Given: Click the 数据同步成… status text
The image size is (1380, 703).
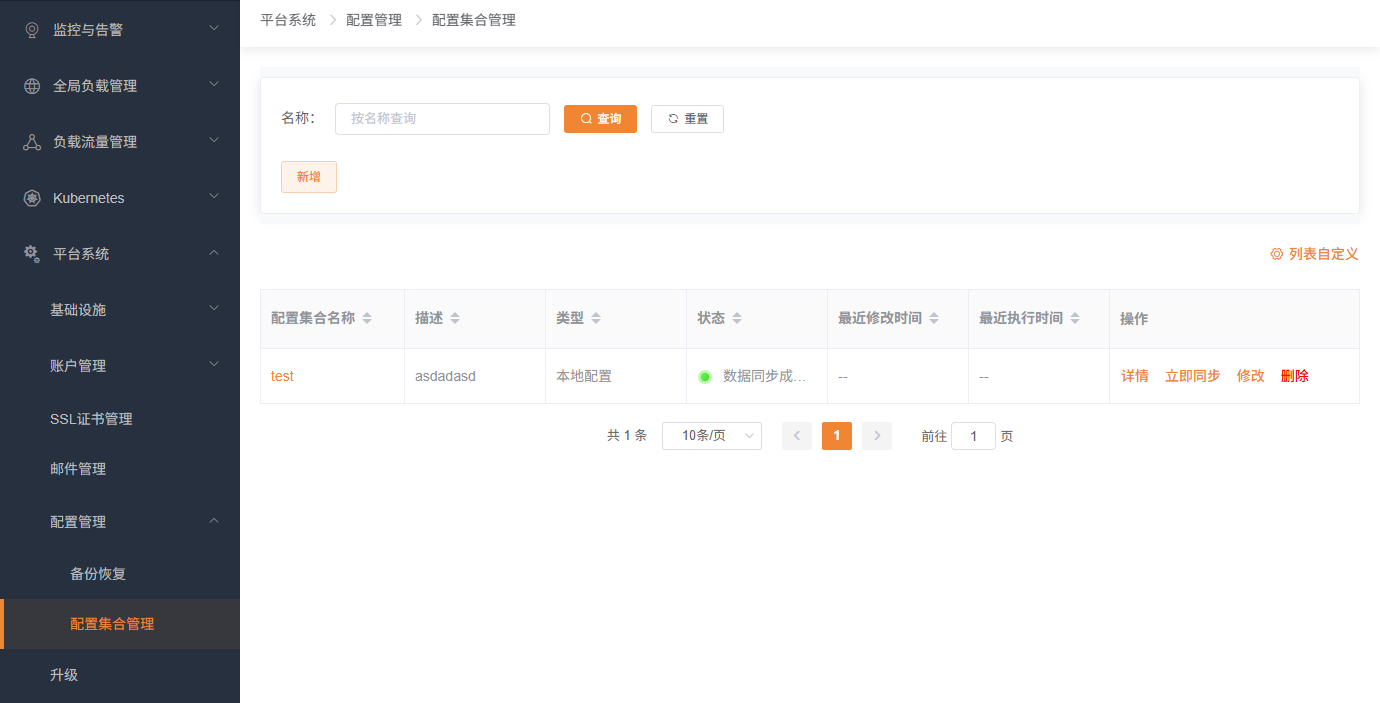Looking at the screenshot, I should tap(765, 376).
